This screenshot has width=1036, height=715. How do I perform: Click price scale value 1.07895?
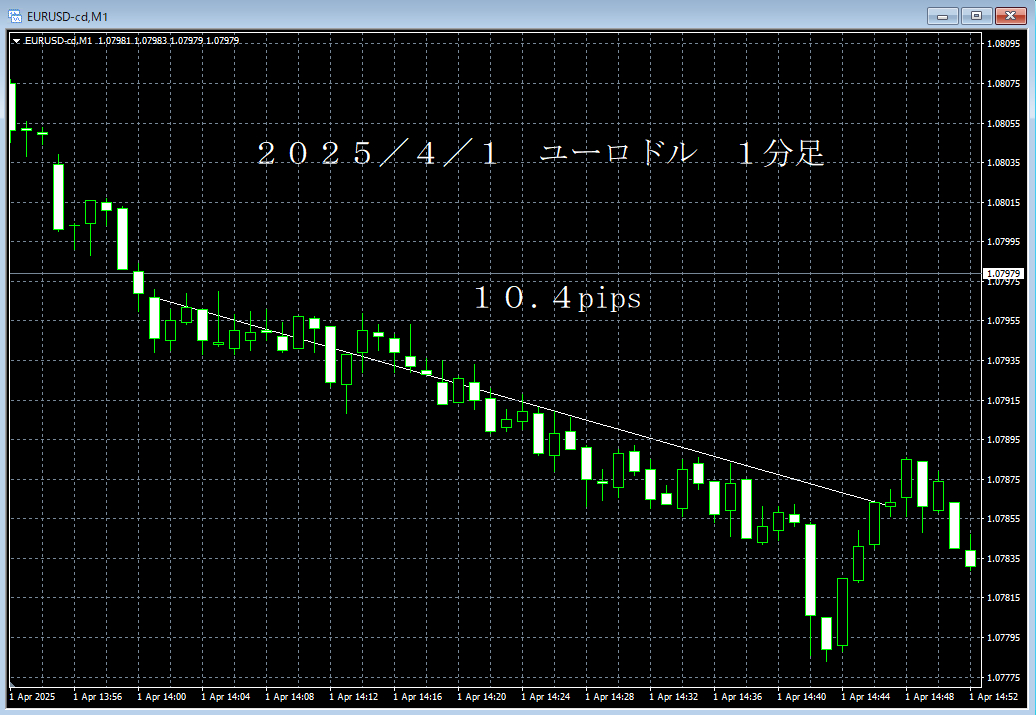tap(1003, 440)
